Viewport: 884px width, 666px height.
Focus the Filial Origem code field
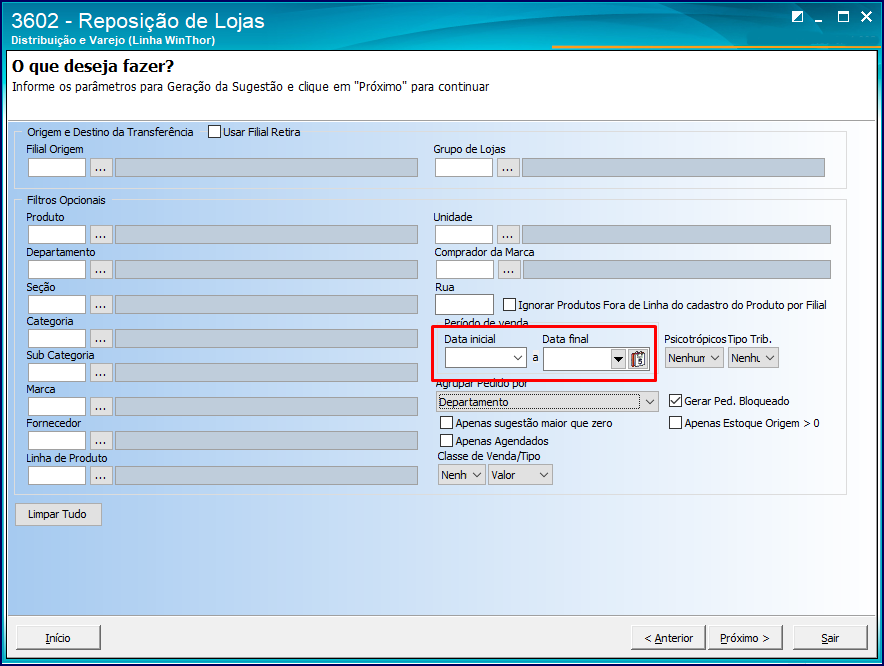57,168
